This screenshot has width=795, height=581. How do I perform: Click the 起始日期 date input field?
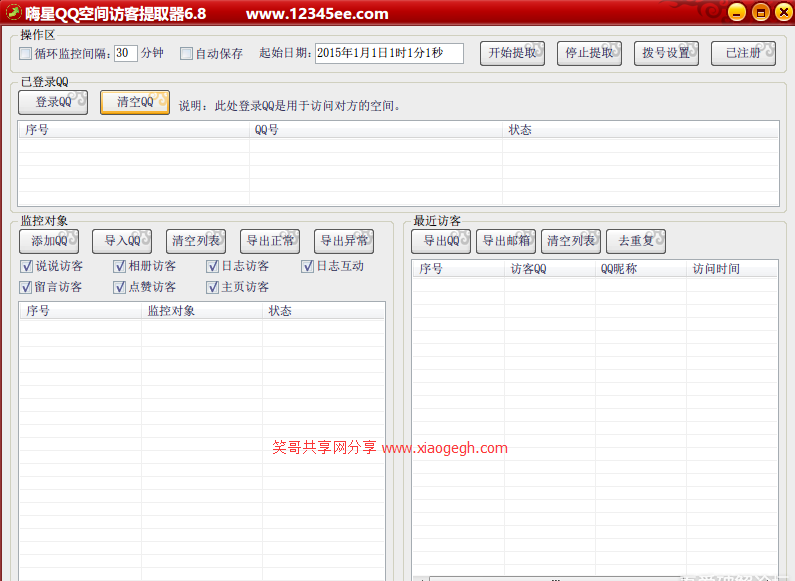click(389, 53)
